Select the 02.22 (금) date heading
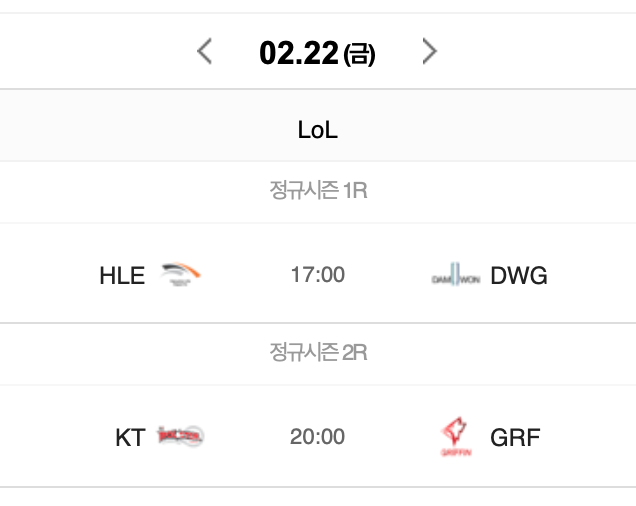 (317, 53)
